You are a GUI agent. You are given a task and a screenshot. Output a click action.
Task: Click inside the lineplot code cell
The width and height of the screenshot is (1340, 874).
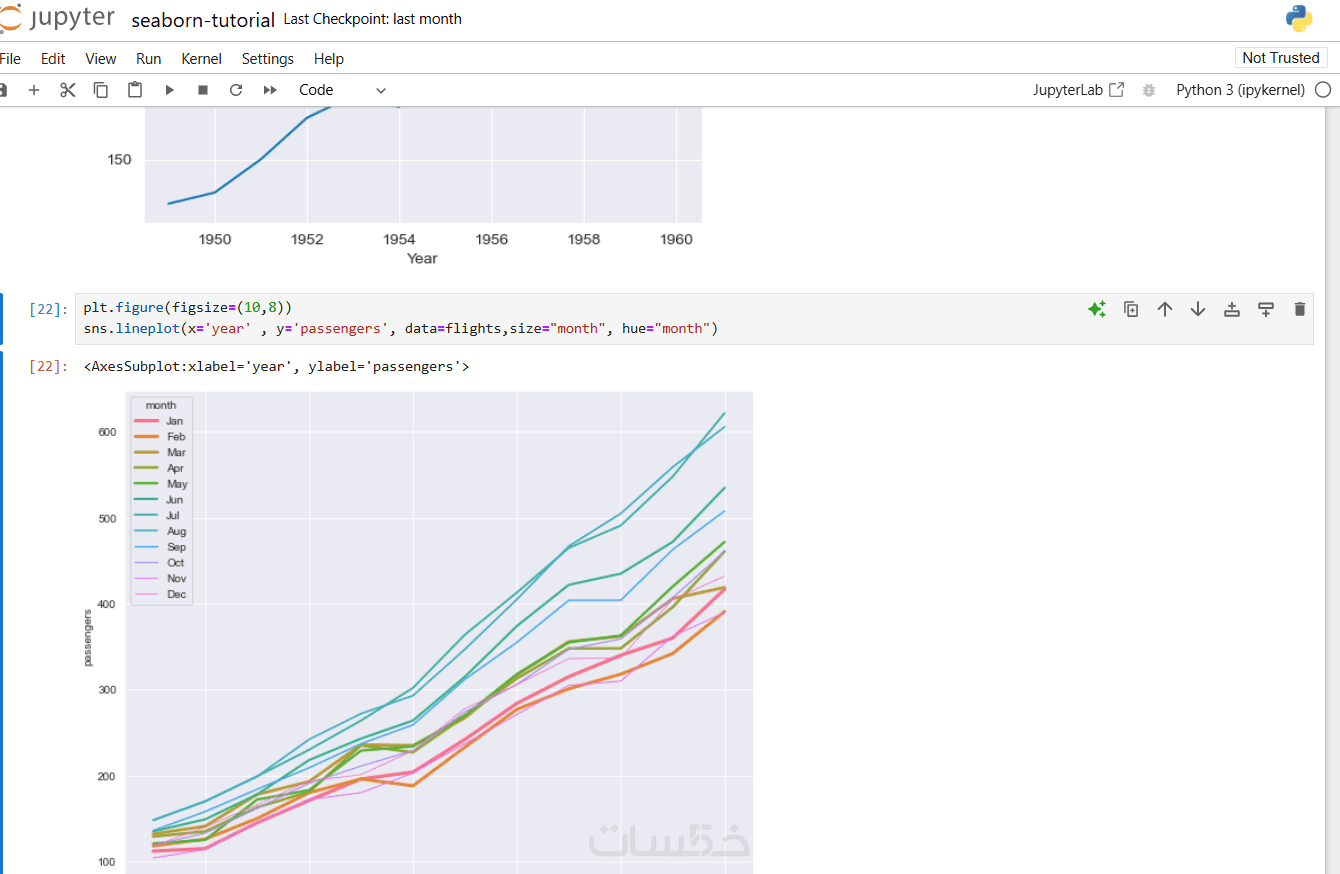[x=600, y=318]
